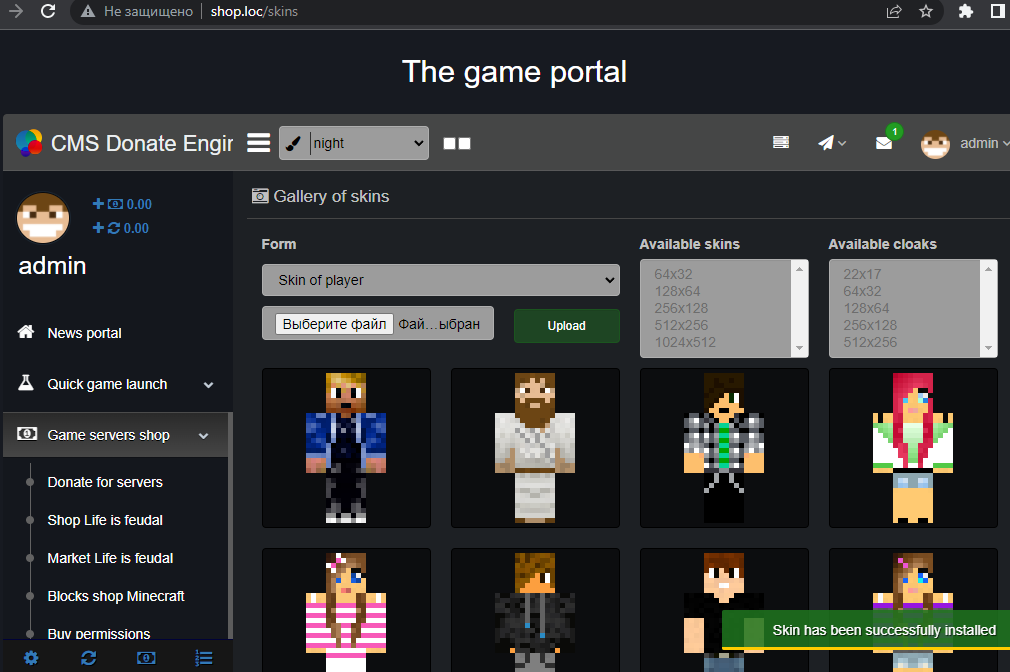Click the paper plane icon in header
Screen dimensions: 1010x672
coord(831,143)
